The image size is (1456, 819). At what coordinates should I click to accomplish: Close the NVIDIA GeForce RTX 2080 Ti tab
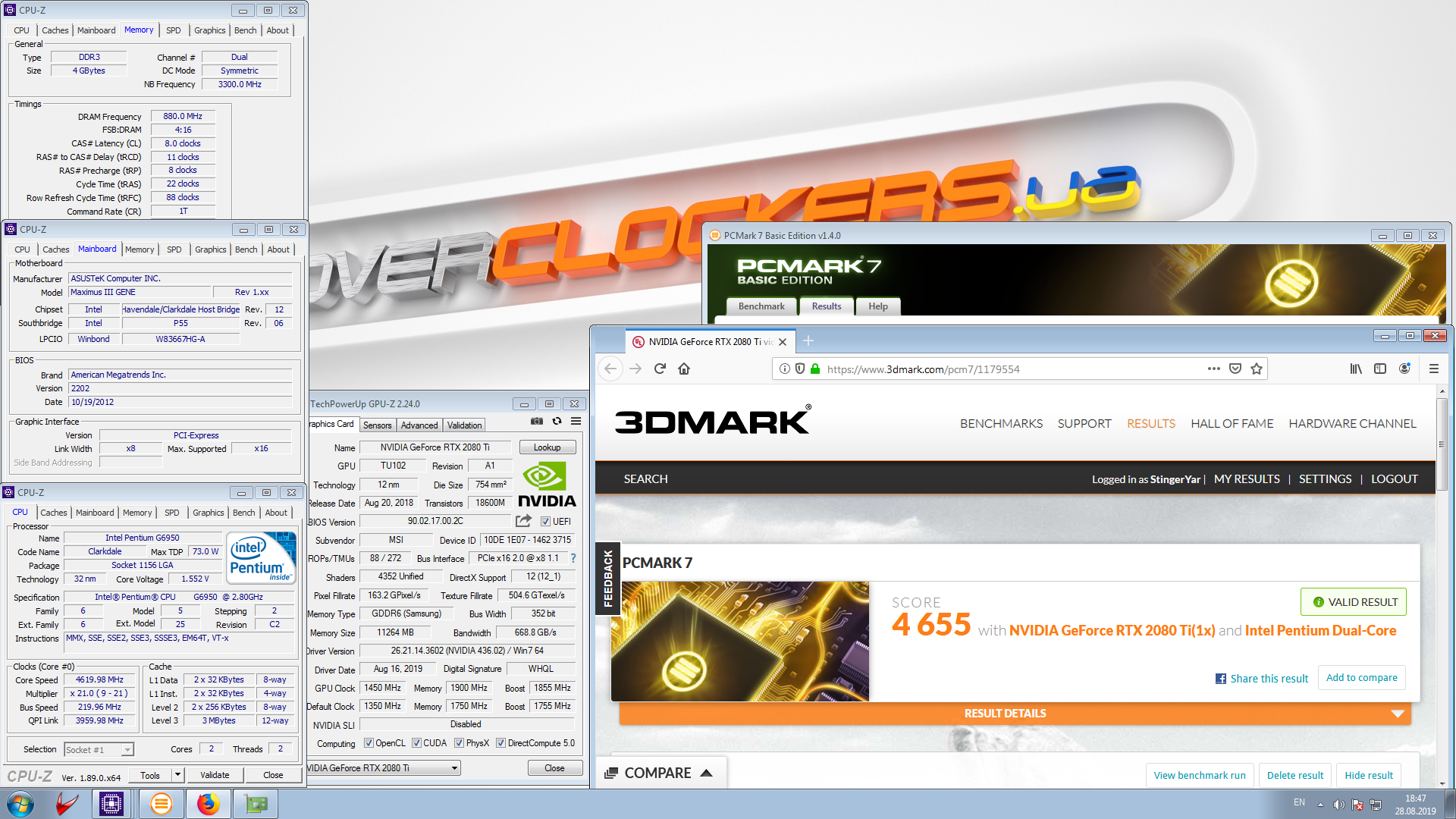pyautogui.click(x=783, y=342)
